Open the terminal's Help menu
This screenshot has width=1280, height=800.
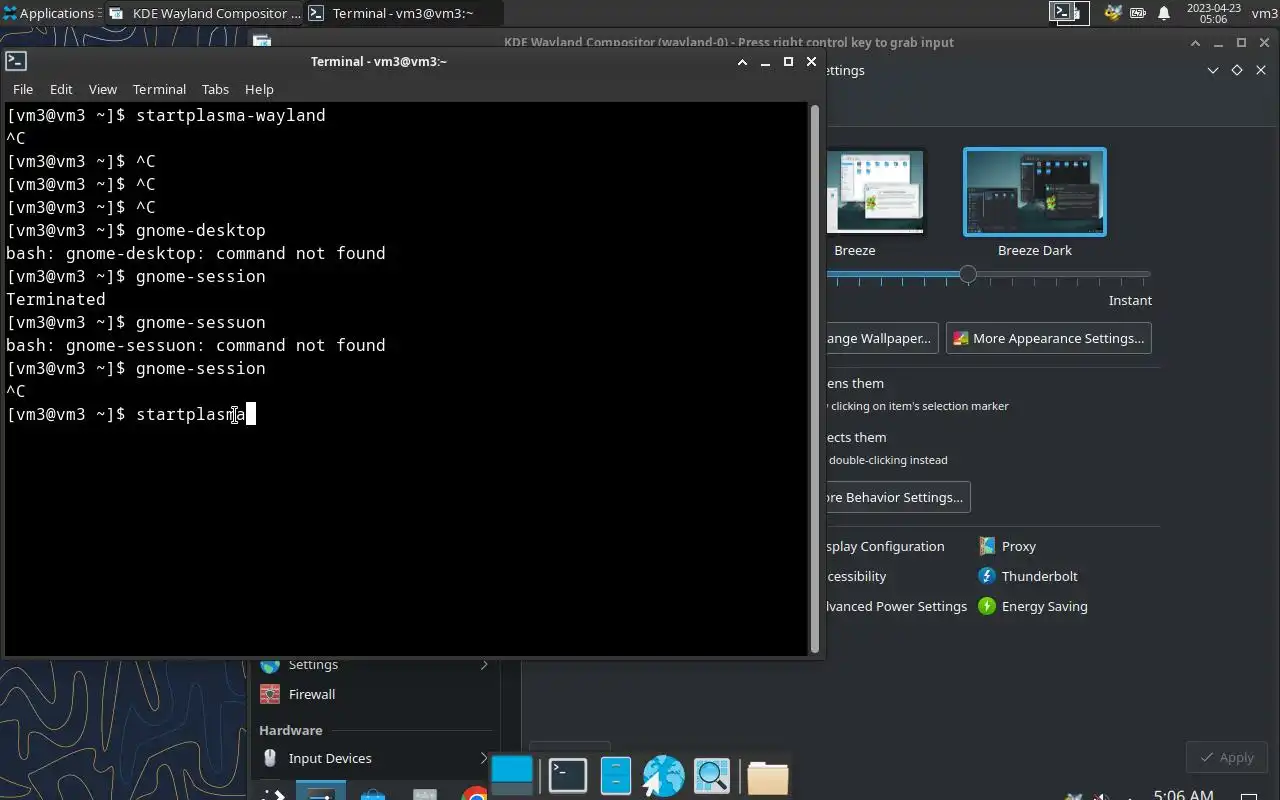[259, 89]
